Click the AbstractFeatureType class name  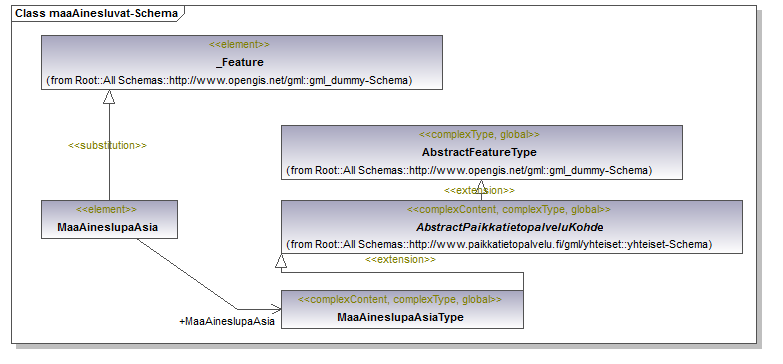[479, 152]
